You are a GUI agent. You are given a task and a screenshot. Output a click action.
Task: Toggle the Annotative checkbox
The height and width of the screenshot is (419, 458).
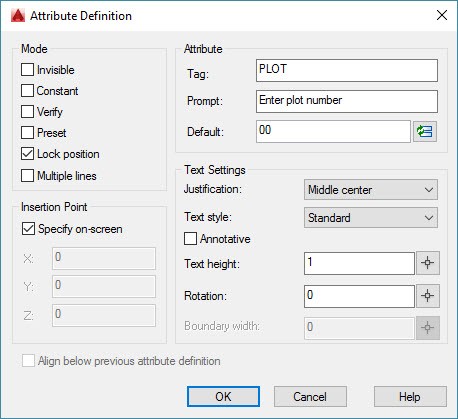190,239
